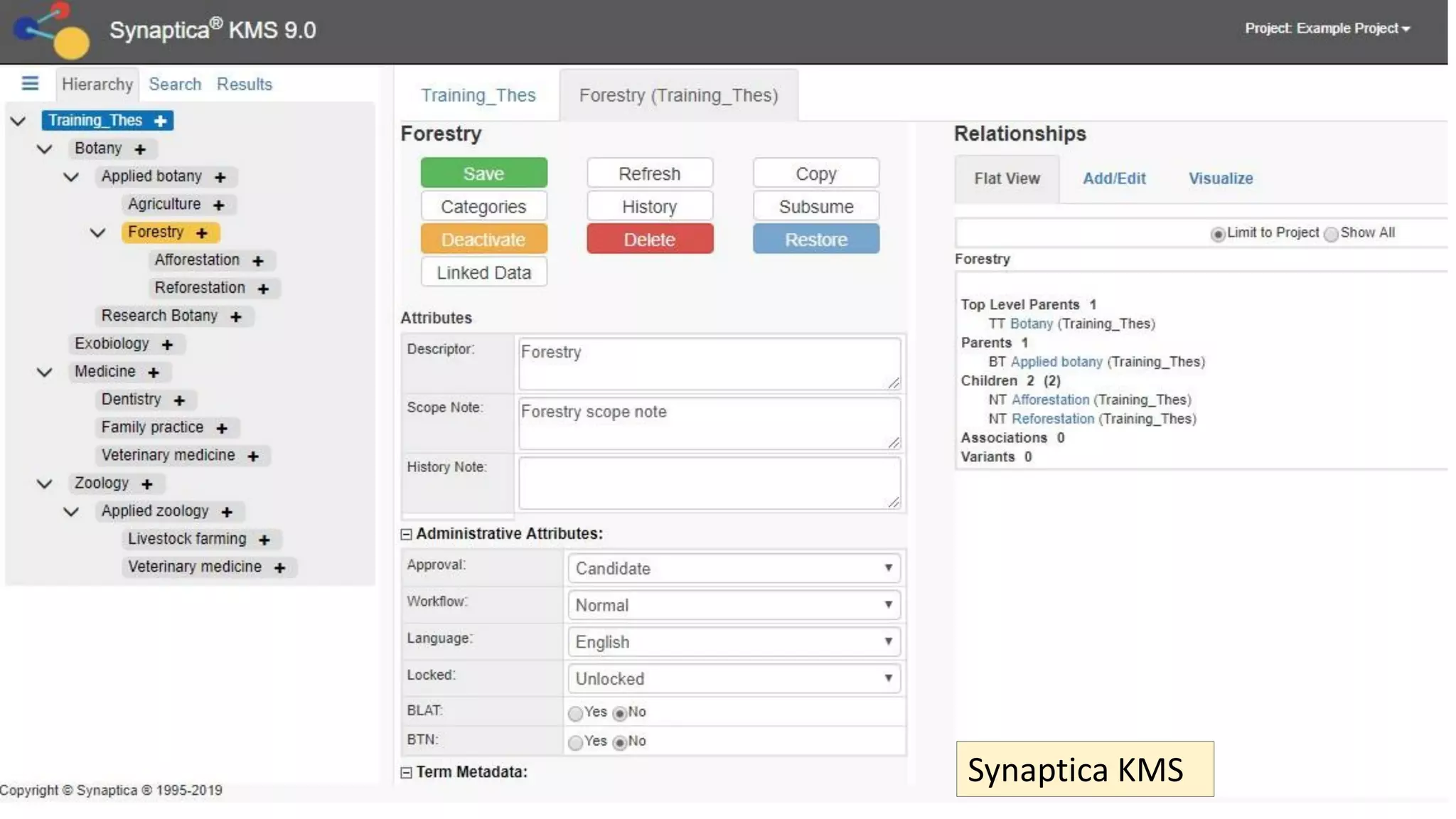Click plus icon beside Applied botany
Screen dimensions: 1456x819
[x=220, y=177]
